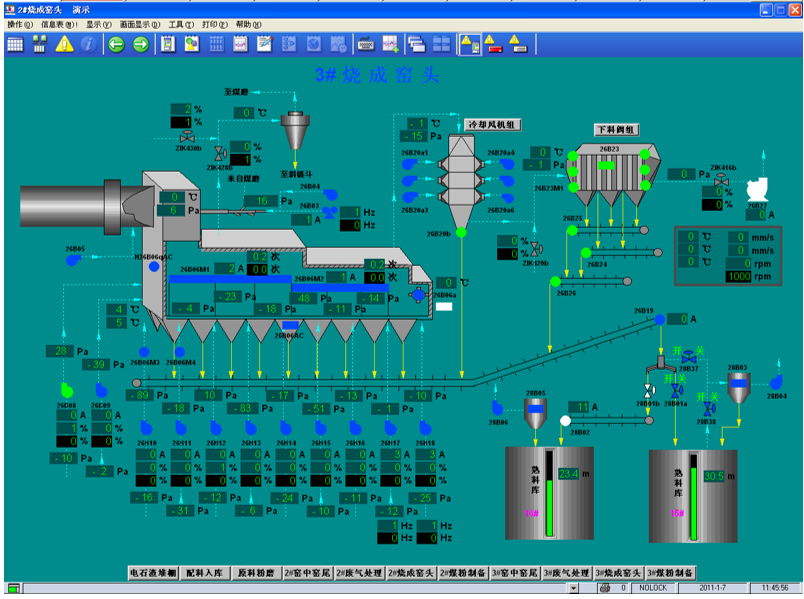804x599 pixels.
Task: Click valve 28B01b symbol
Action: tap(649, 391)
